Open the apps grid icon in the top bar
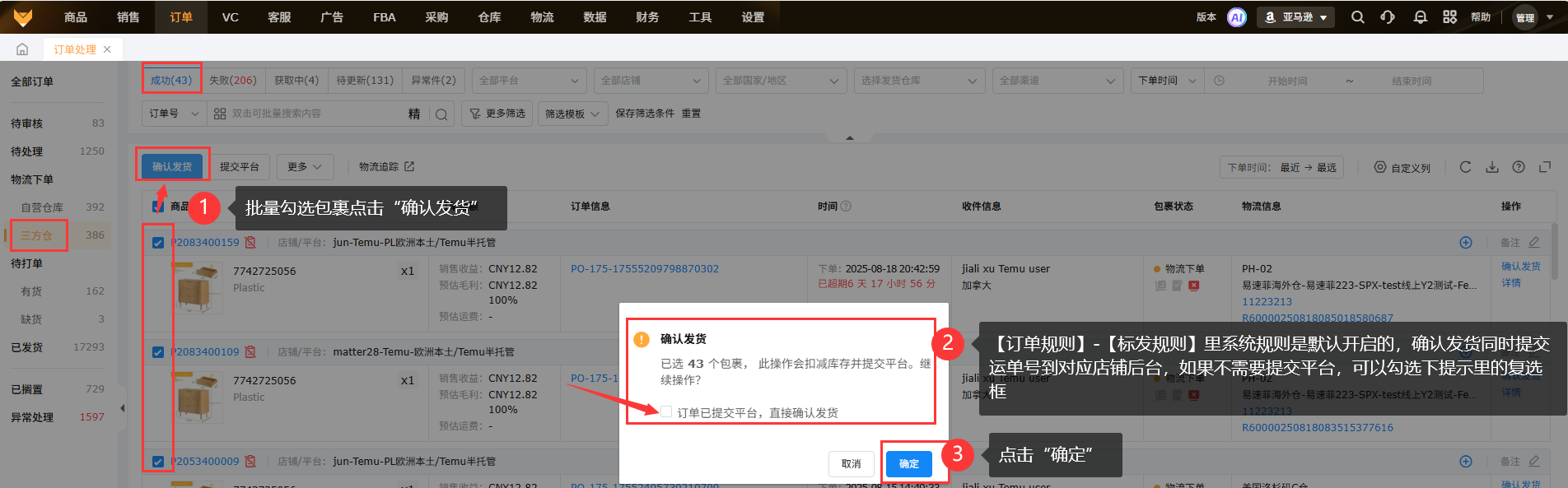Image resolution: width=1568 pixels, height=488 pixels. click(1450, 17)
